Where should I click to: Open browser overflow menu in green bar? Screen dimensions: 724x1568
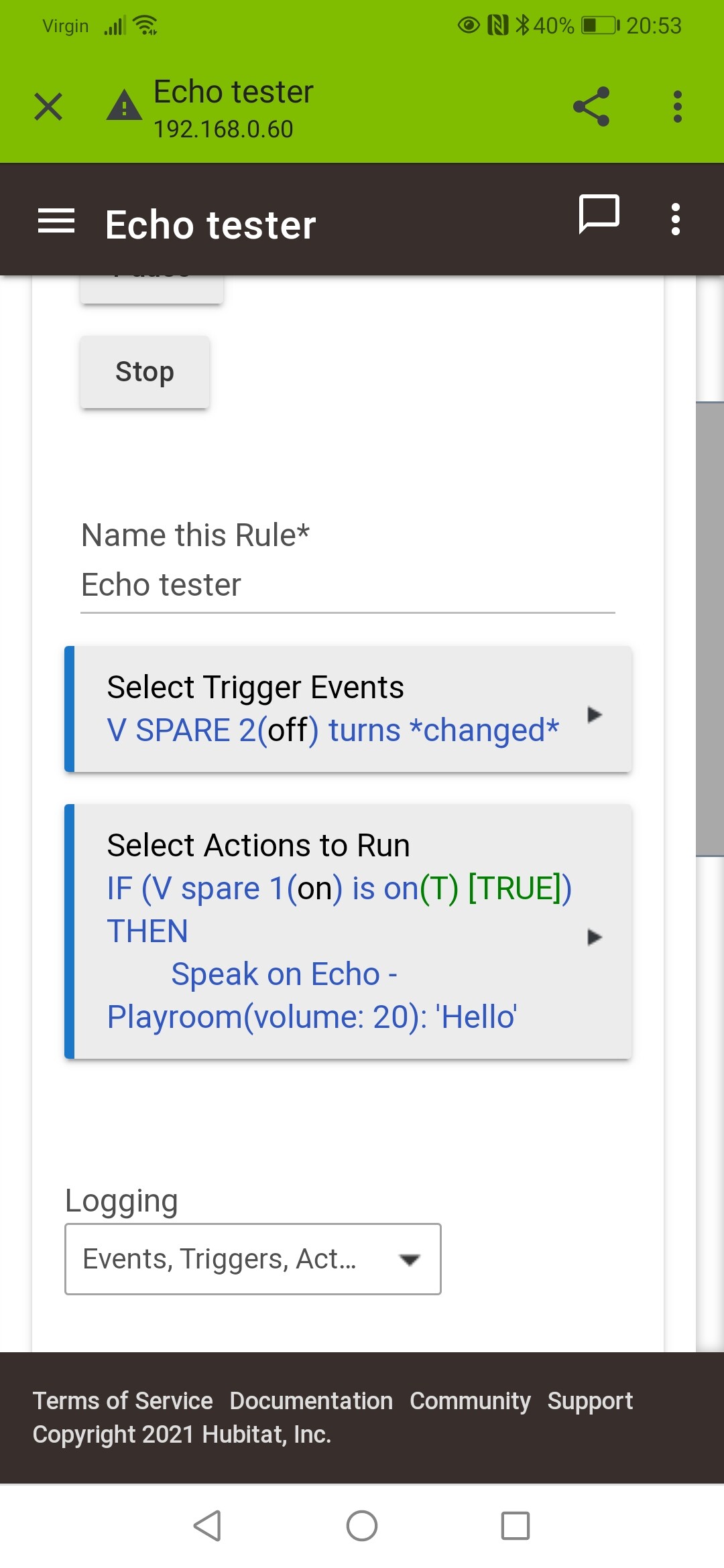[x=678, y=107]
